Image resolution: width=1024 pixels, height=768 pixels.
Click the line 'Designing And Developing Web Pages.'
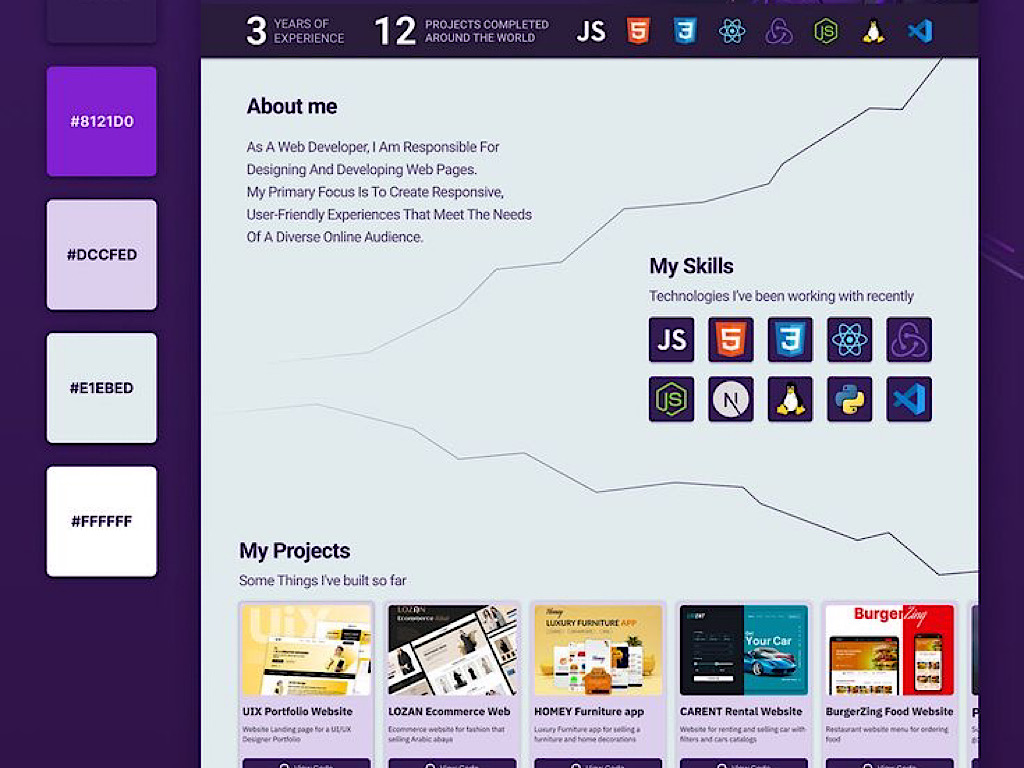point(362,169)
